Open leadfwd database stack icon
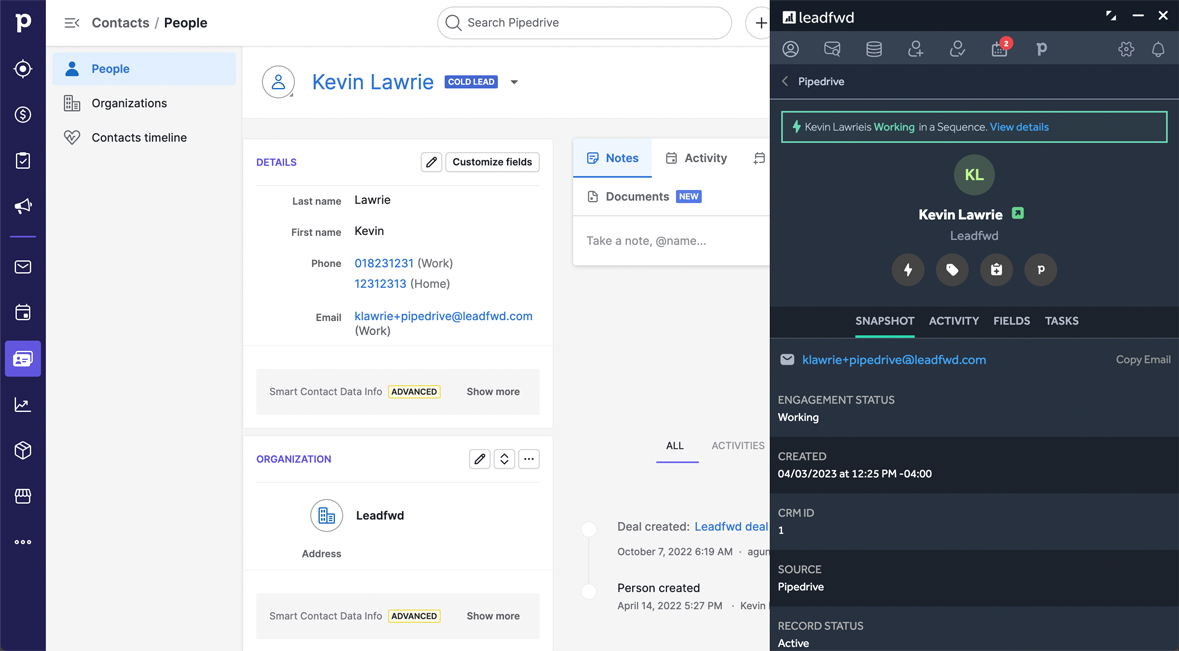 874,49
